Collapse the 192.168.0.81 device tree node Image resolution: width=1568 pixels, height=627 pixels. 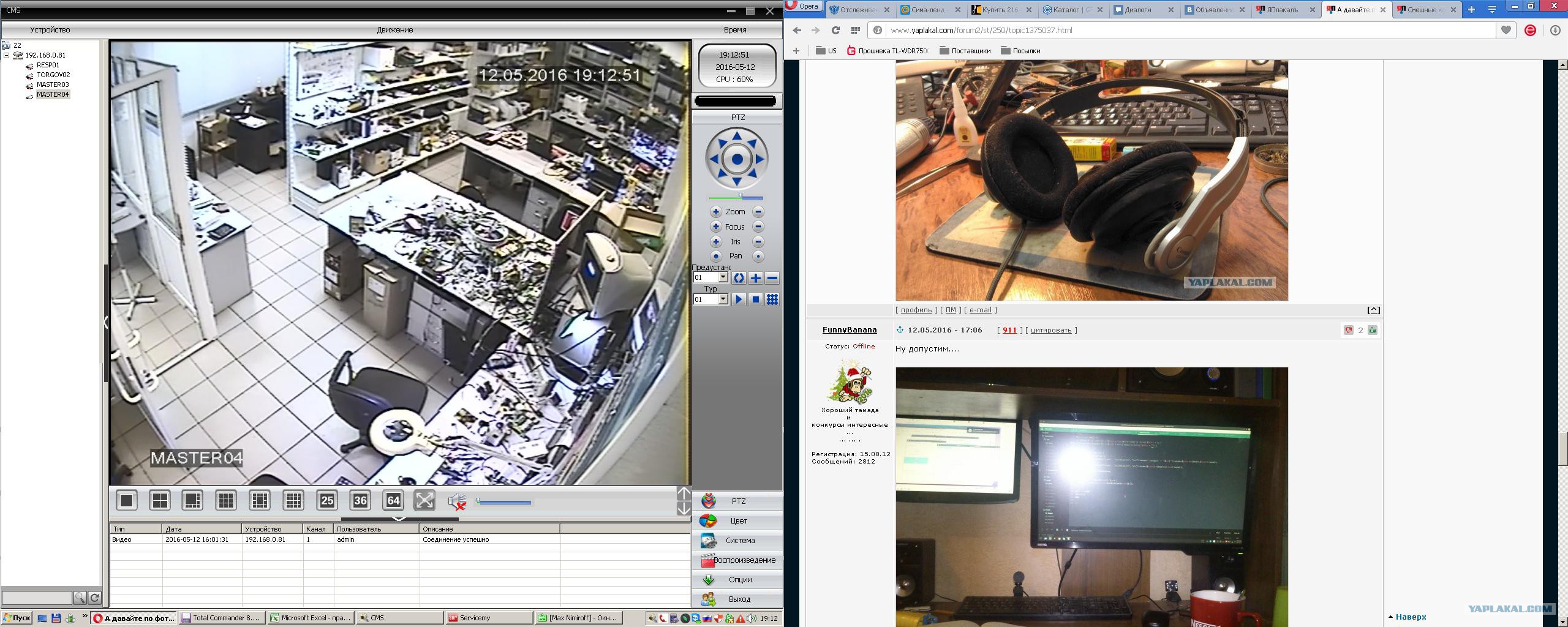[7, 55]
